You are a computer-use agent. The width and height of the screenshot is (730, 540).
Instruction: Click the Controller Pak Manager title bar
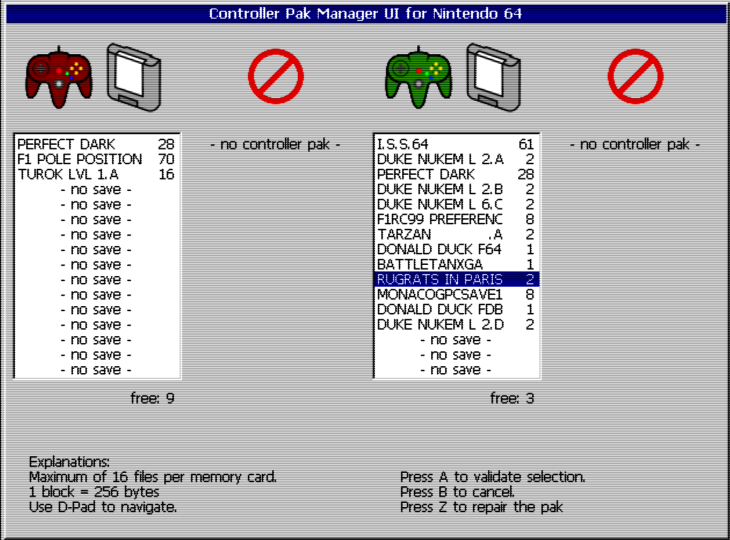pos(365,14)
